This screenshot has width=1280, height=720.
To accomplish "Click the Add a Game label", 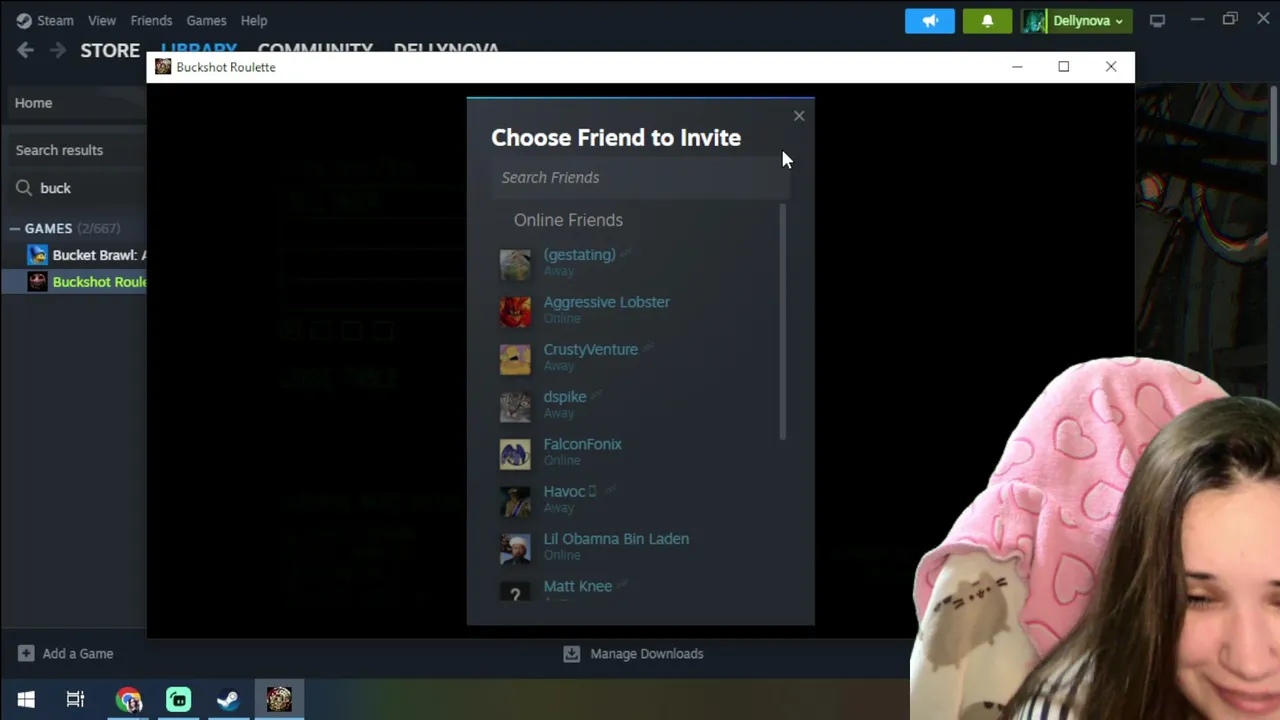I will click(x=78, y=654).
